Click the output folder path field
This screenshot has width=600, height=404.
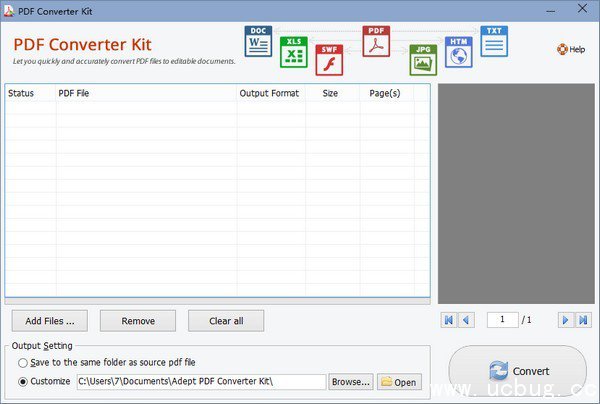pos(200,382)
